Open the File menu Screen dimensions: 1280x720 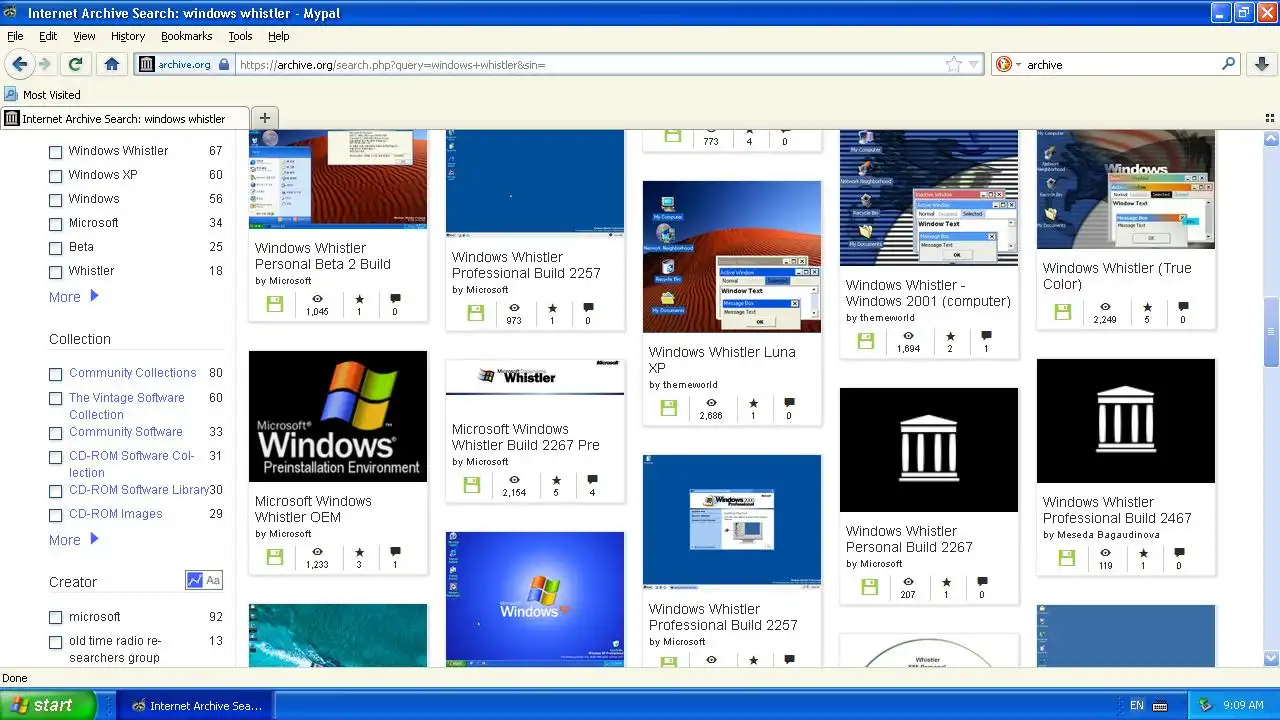[15, 36]
